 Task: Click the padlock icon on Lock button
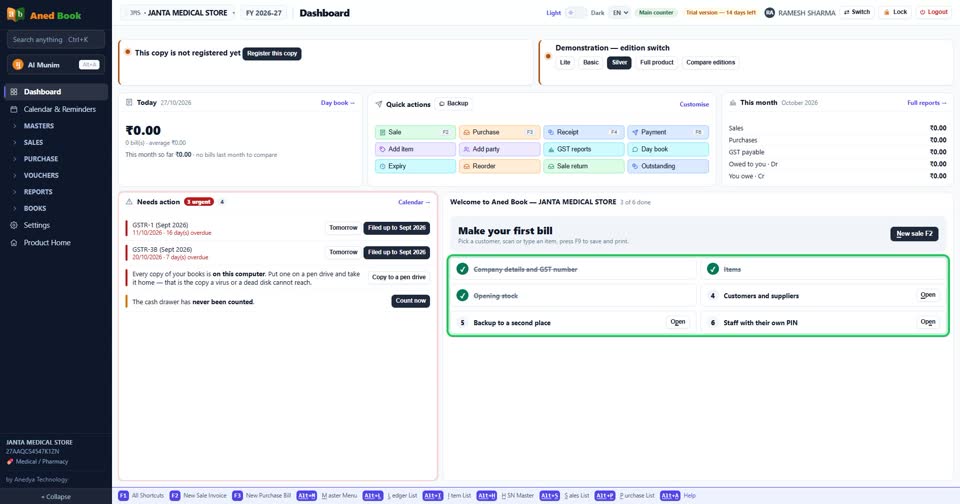tap(886, 12)
